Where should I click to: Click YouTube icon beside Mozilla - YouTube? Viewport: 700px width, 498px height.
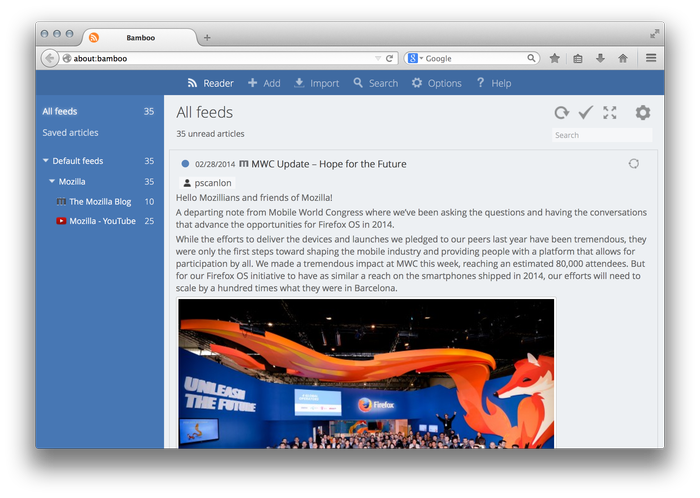[61, 220]
